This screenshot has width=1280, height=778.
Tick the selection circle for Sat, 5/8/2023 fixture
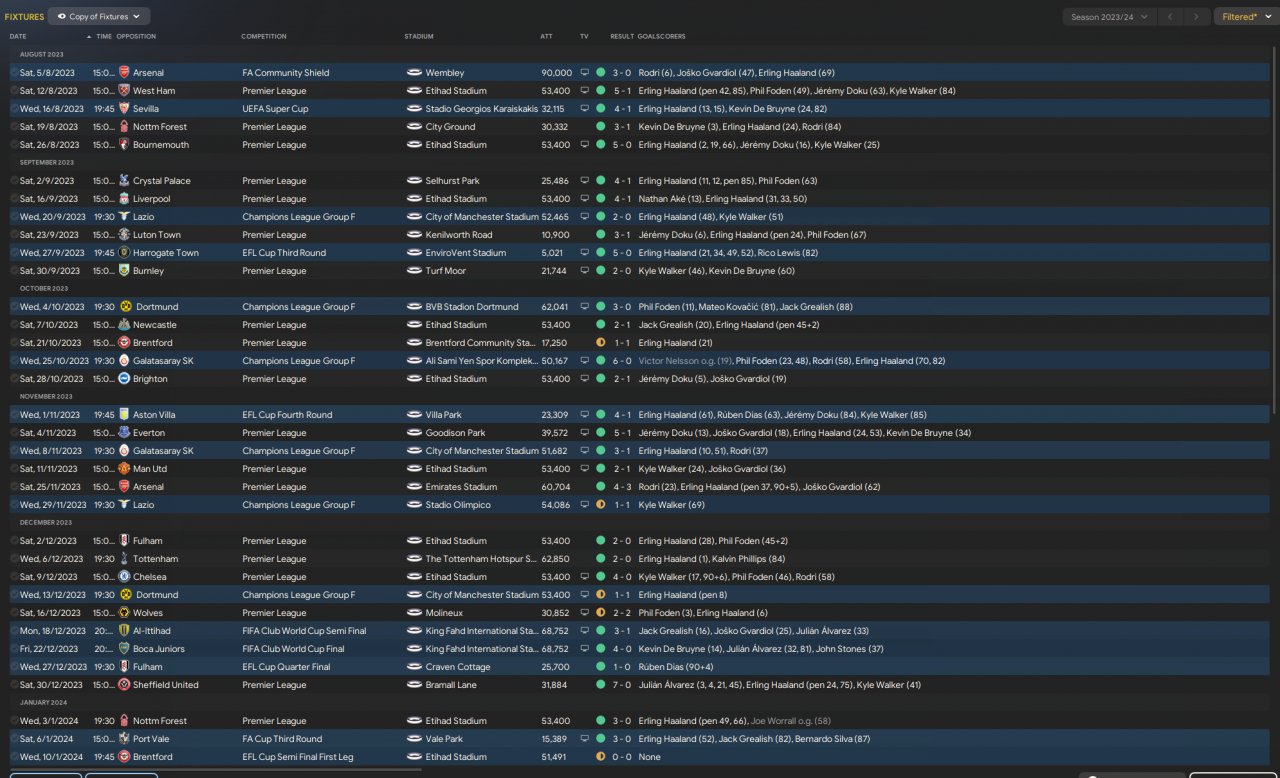click(14, 73)
